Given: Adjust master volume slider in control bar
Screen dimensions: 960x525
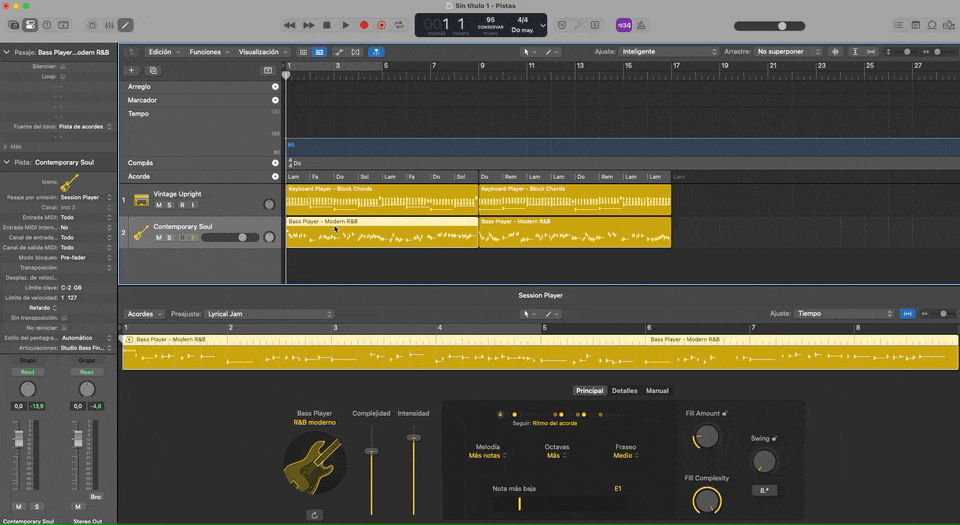Looking at the screenshot, I should pyautogui.click(x=770, y=26).
